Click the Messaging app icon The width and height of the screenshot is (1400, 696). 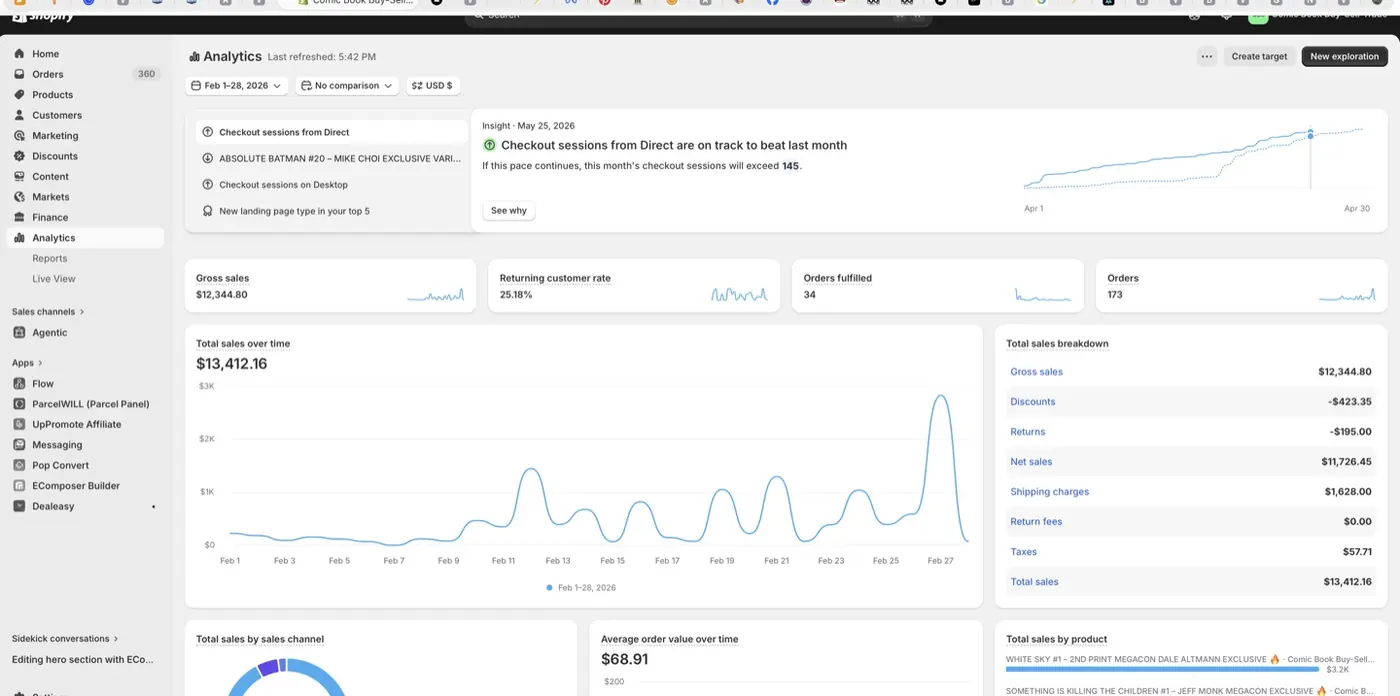(19, 445)
